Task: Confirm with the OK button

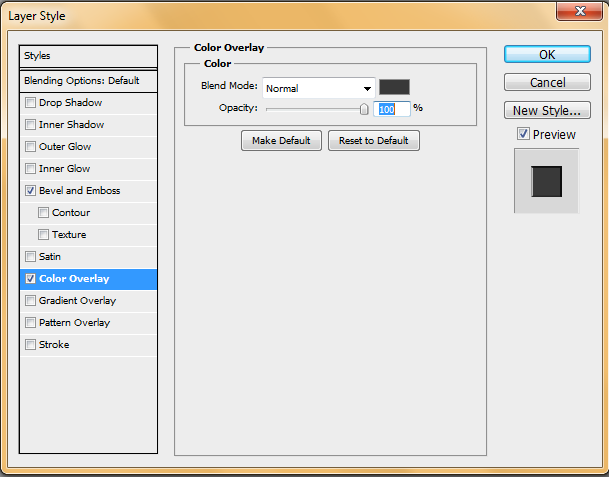Action: (x=547, y=55)
